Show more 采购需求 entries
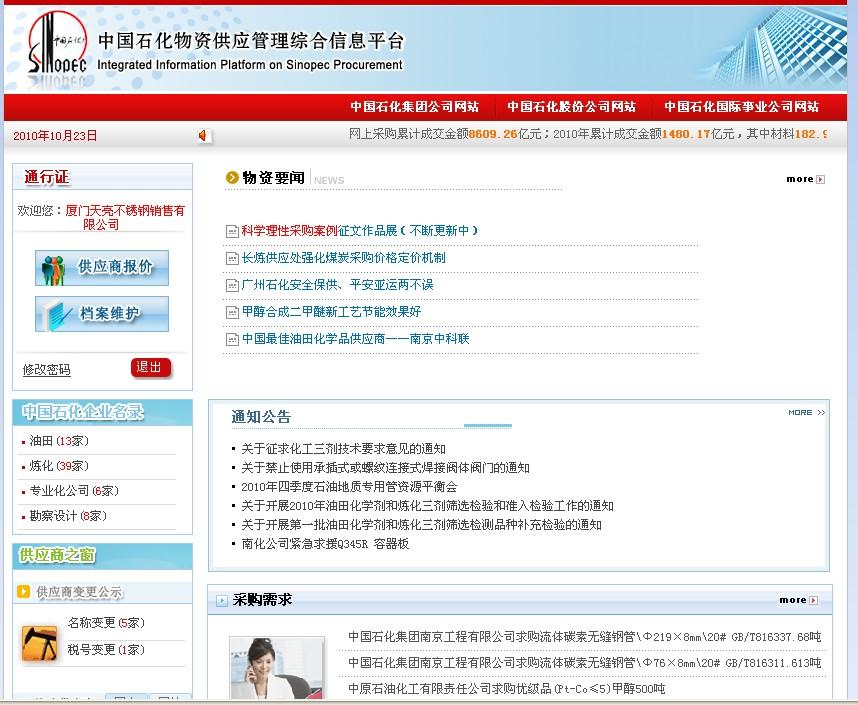The height and width of the screenshot is (705, 858). click(798, 600)
